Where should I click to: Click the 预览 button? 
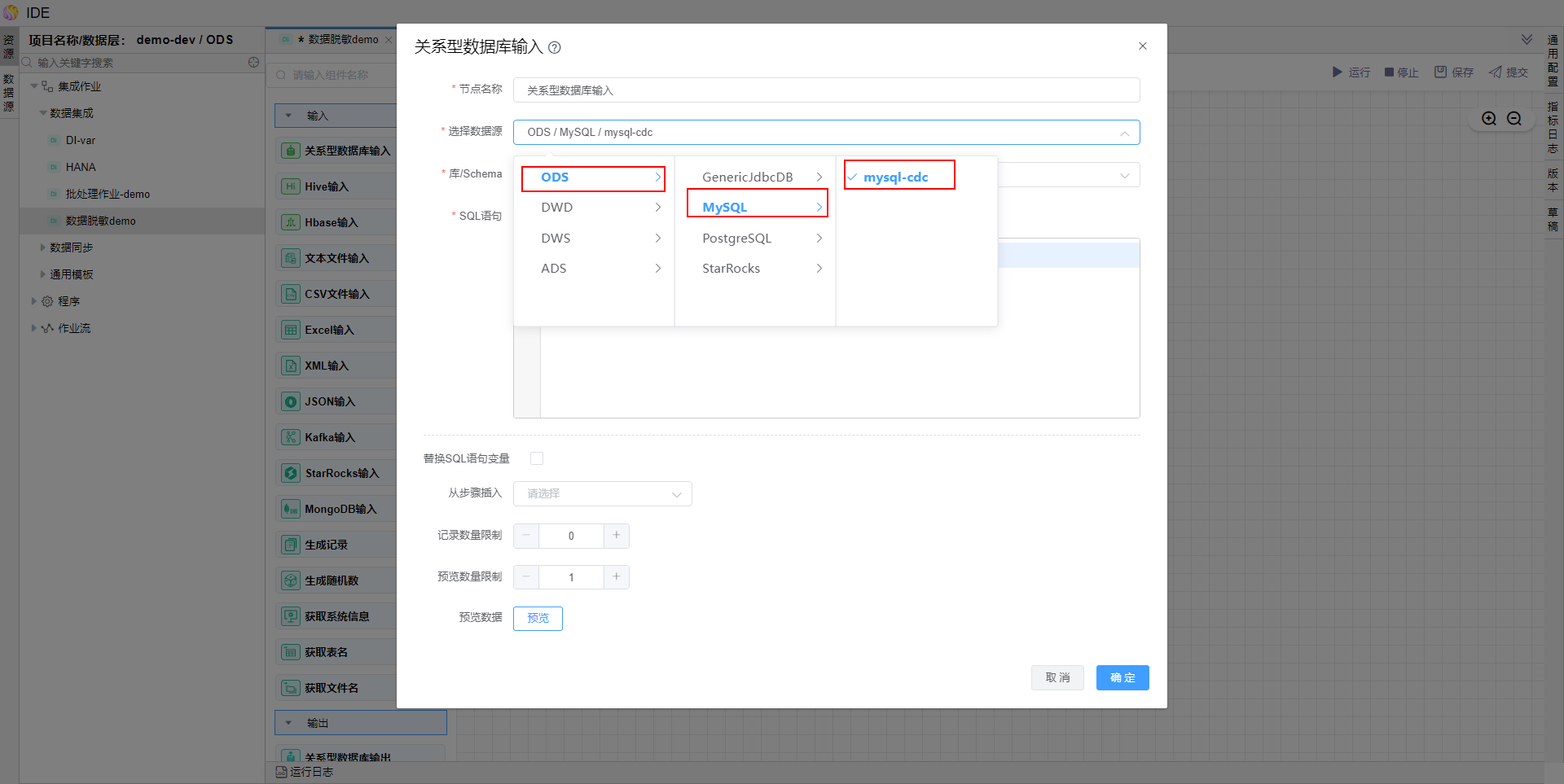[538, 619]
